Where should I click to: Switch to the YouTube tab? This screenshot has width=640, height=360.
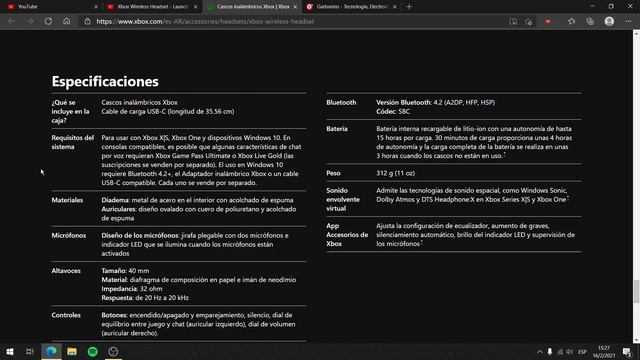point(51,7)
